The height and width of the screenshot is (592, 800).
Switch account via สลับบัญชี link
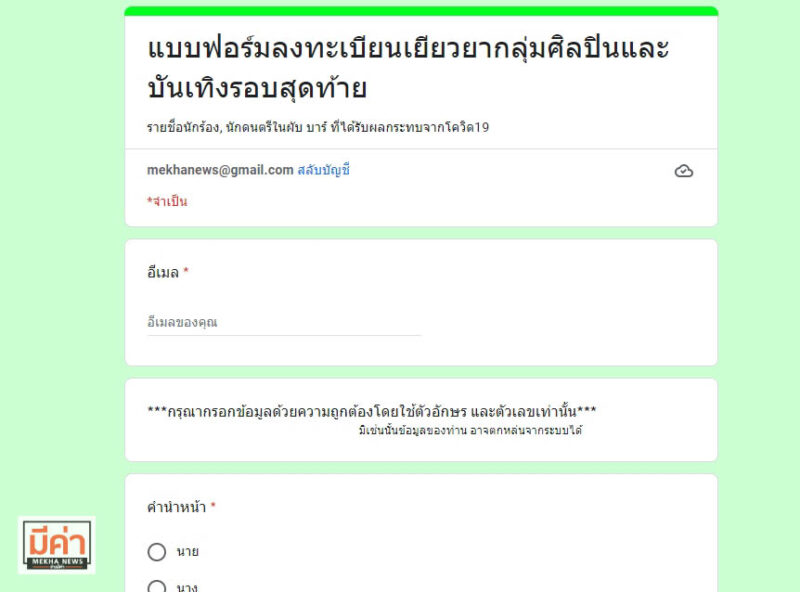(323, 170)
